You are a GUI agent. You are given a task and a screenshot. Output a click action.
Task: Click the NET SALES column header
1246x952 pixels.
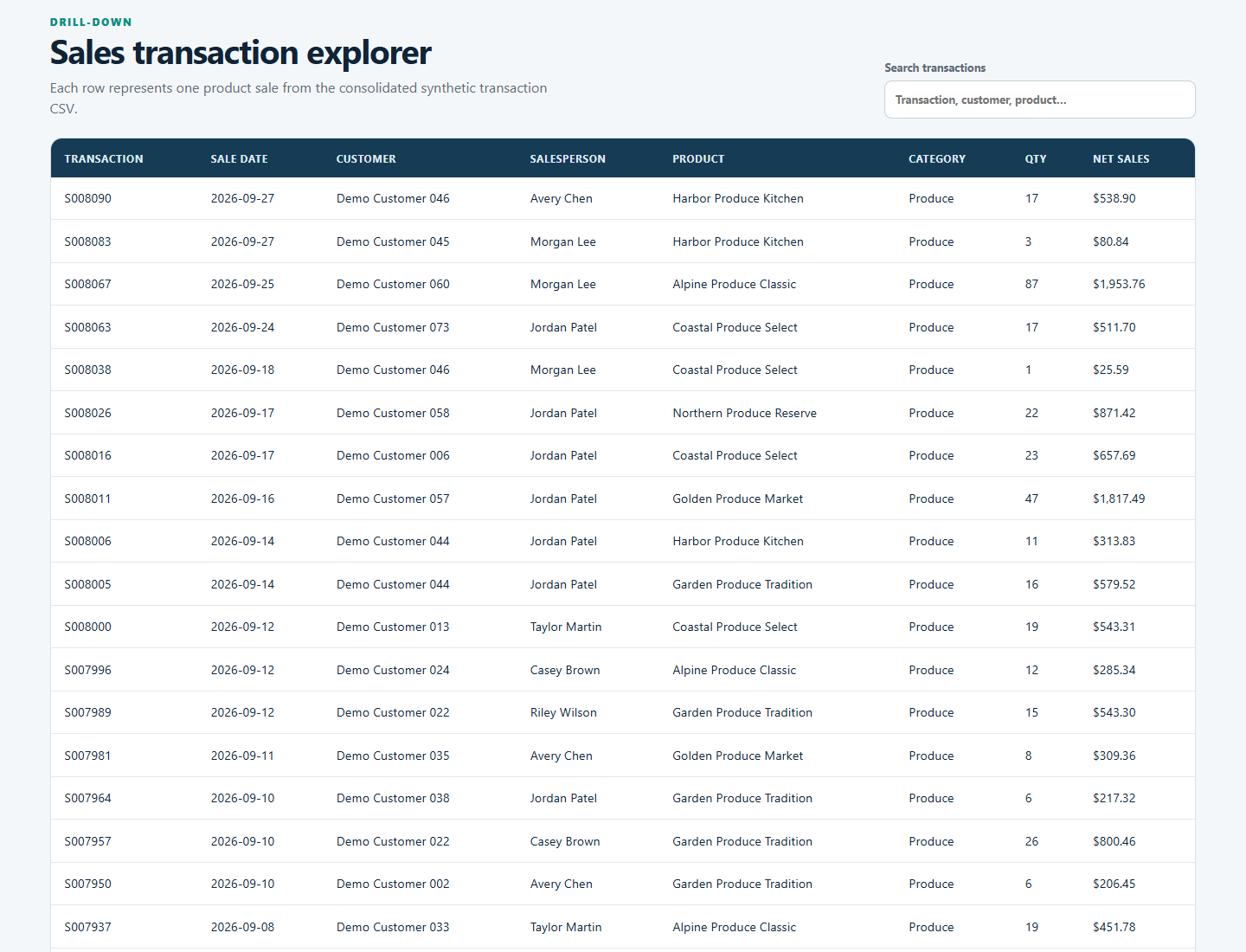pos(1121,159)
